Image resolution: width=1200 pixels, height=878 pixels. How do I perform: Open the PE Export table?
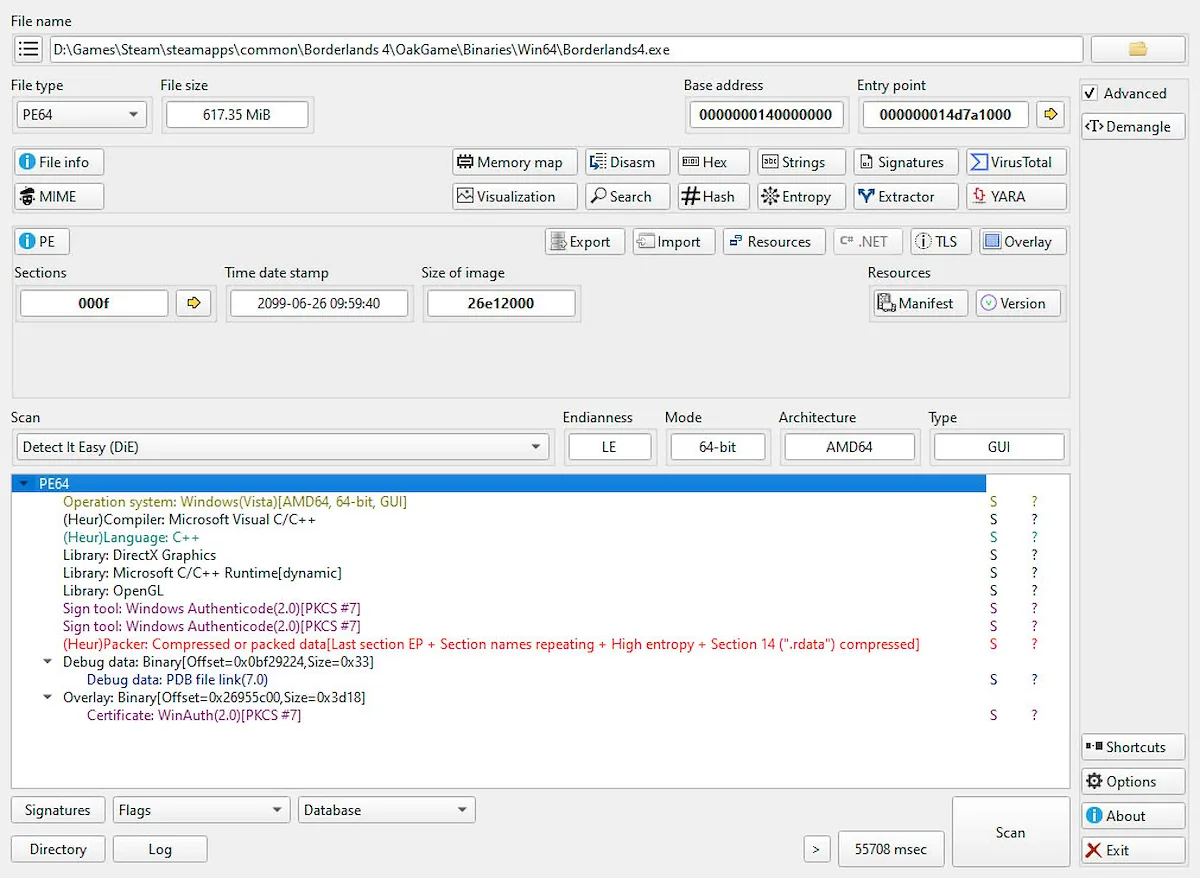click(585, 241)
